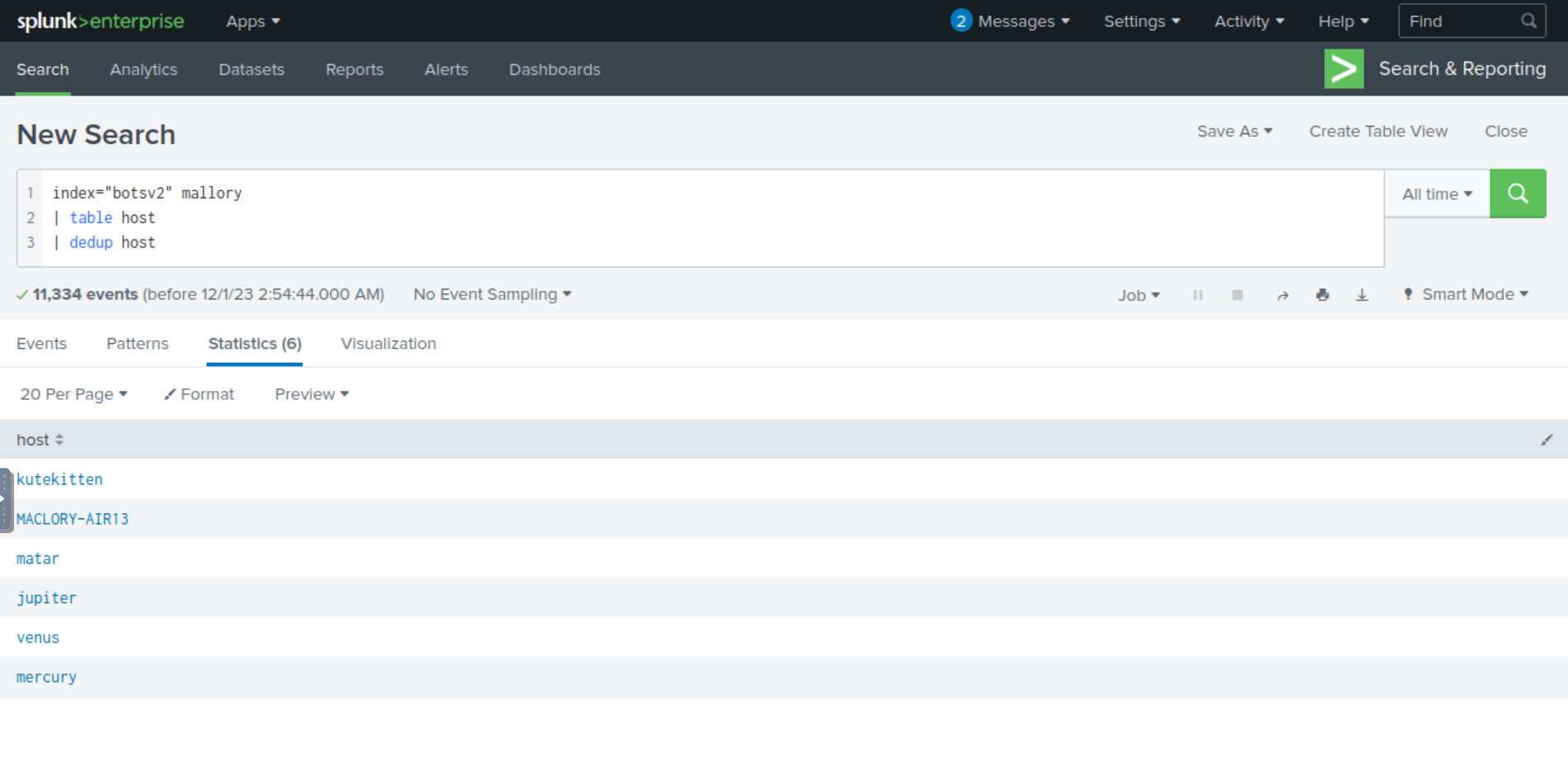Open the Job dropdown menu

1139,295
